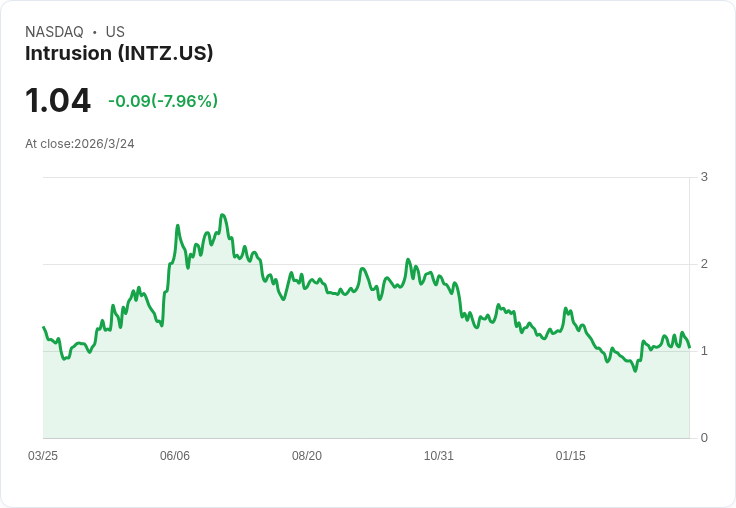
Task: Click the y-axis value 0
Action: [704, 438]
